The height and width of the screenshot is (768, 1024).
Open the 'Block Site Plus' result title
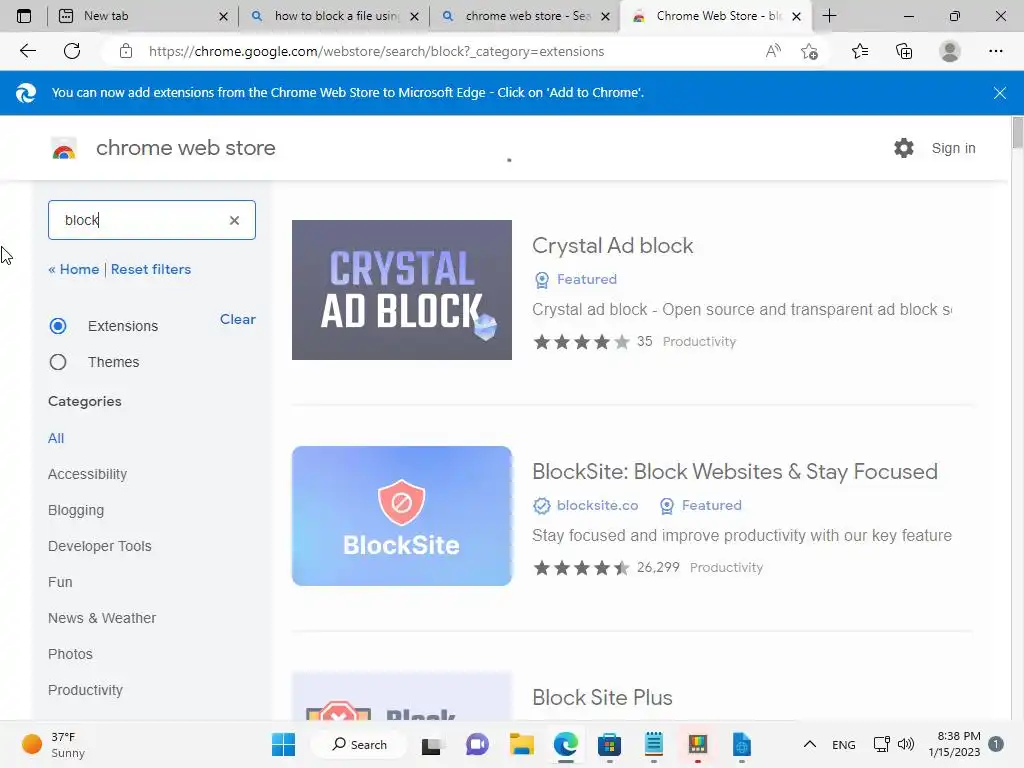[602, 697]
